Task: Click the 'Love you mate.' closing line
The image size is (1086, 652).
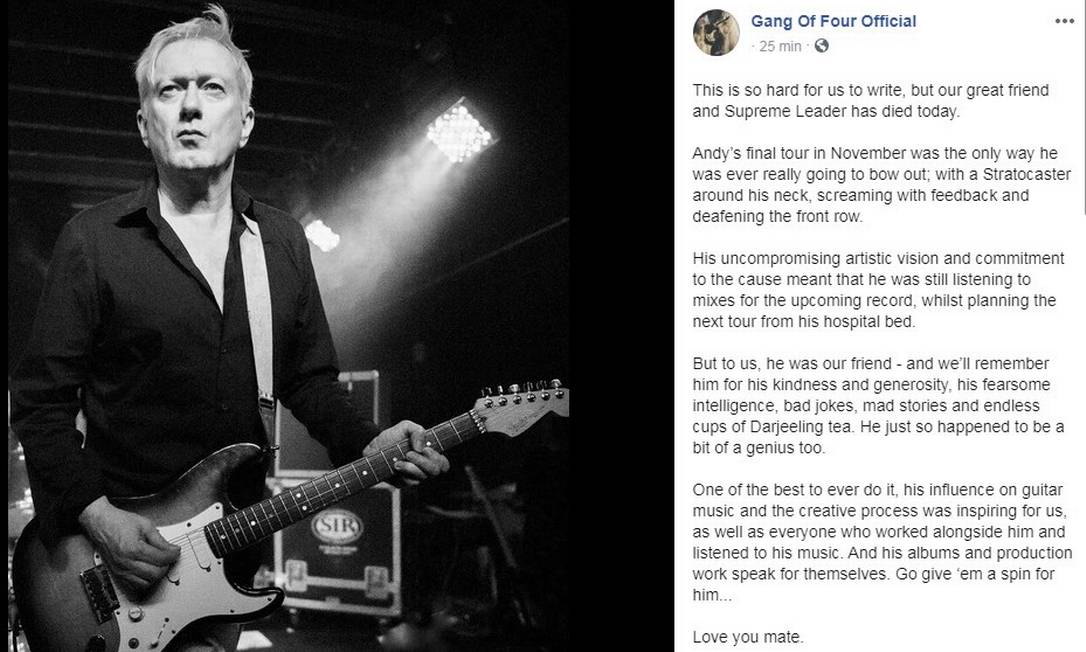Action: (x=748, y=637)
